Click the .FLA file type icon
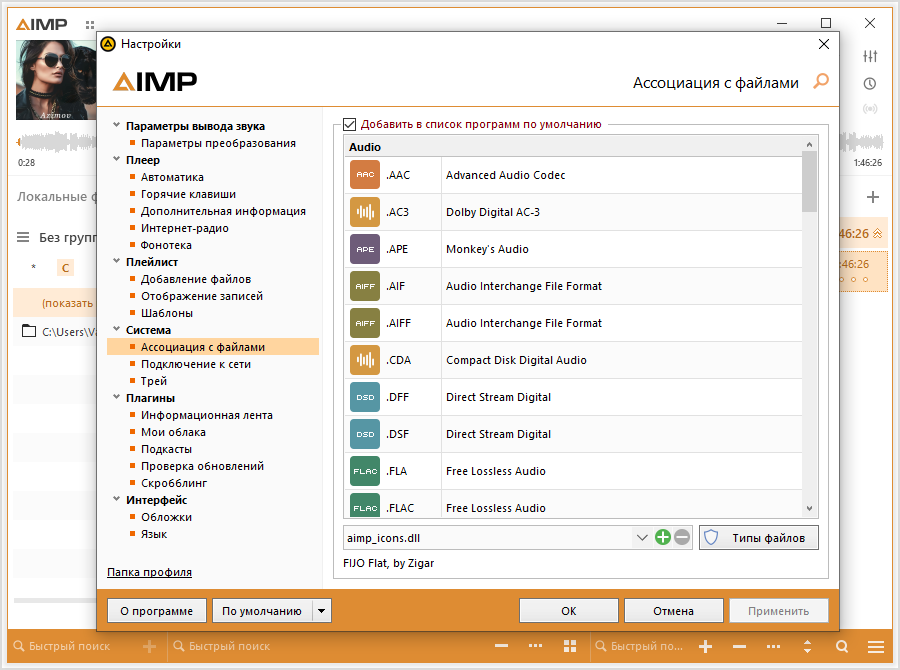 [x=364, y=471]
